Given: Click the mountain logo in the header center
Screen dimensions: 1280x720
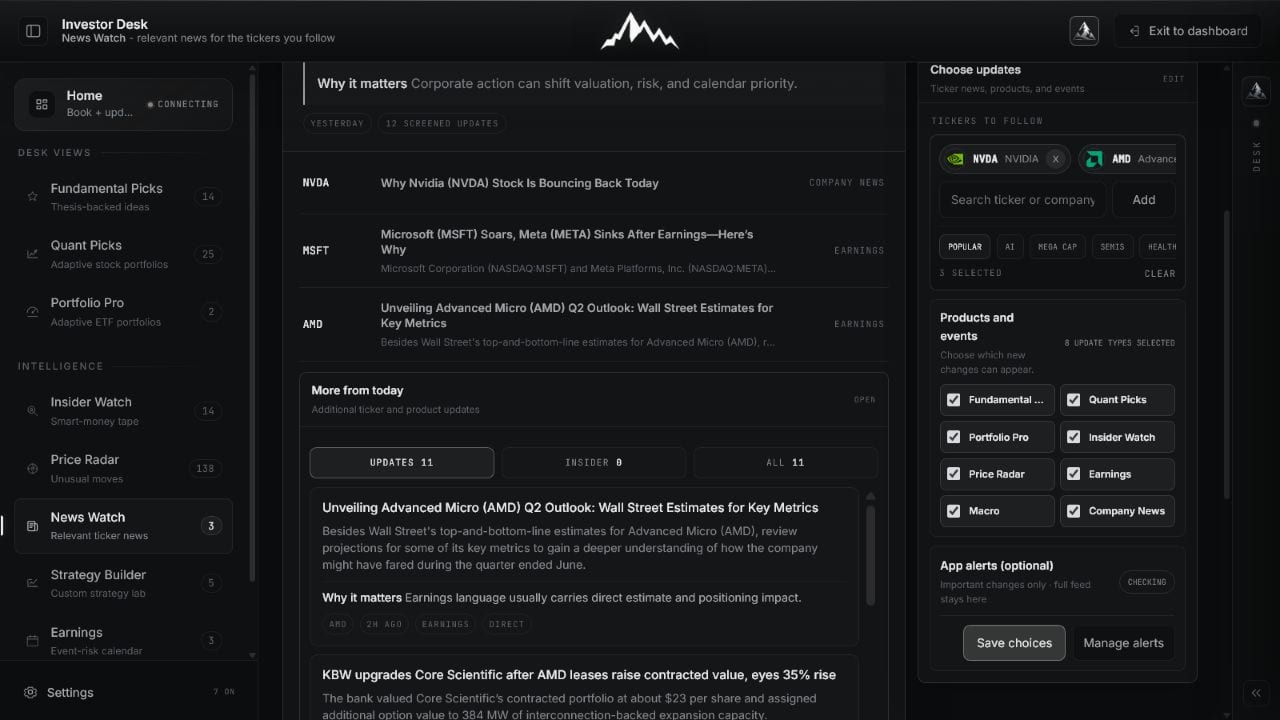Looking at the screenshot, I should (x=640, y=31).
